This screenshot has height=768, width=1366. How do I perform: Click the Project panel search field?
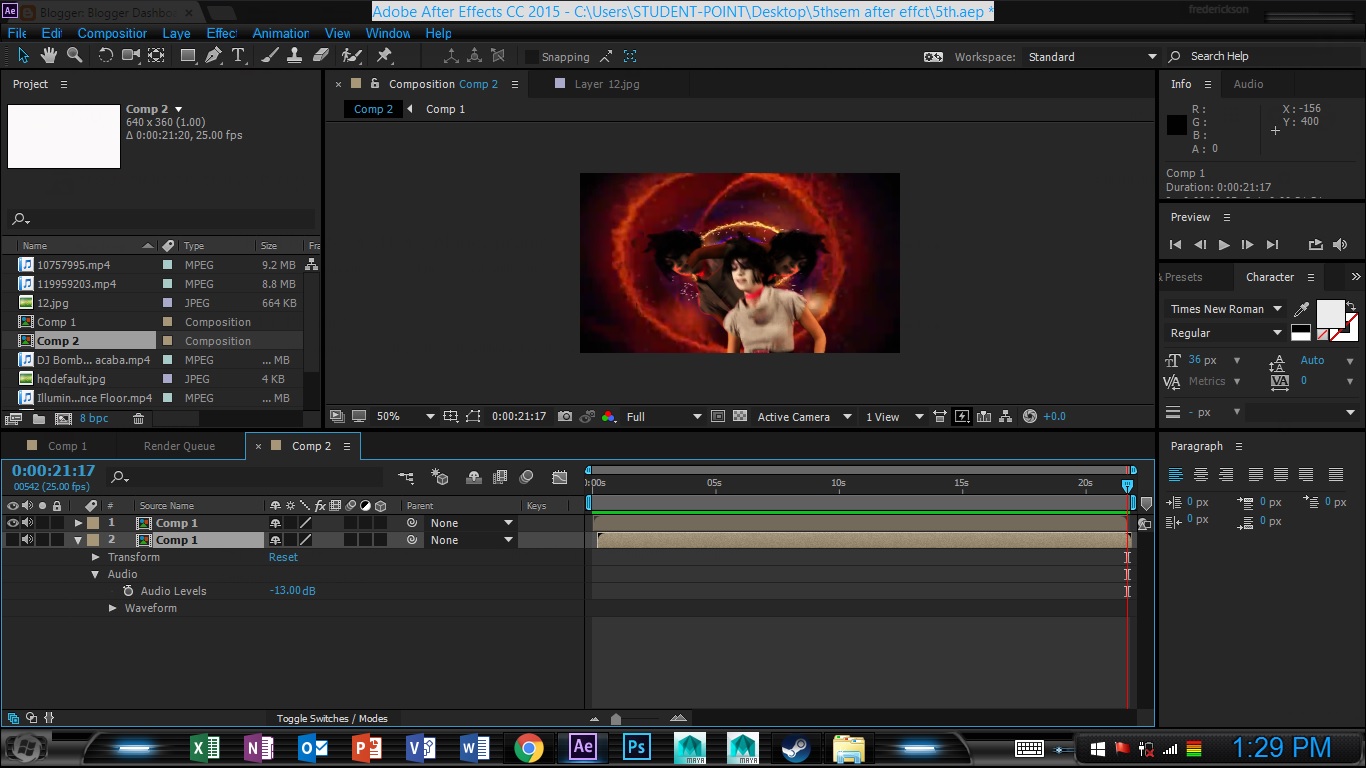[x=161, y=219]
